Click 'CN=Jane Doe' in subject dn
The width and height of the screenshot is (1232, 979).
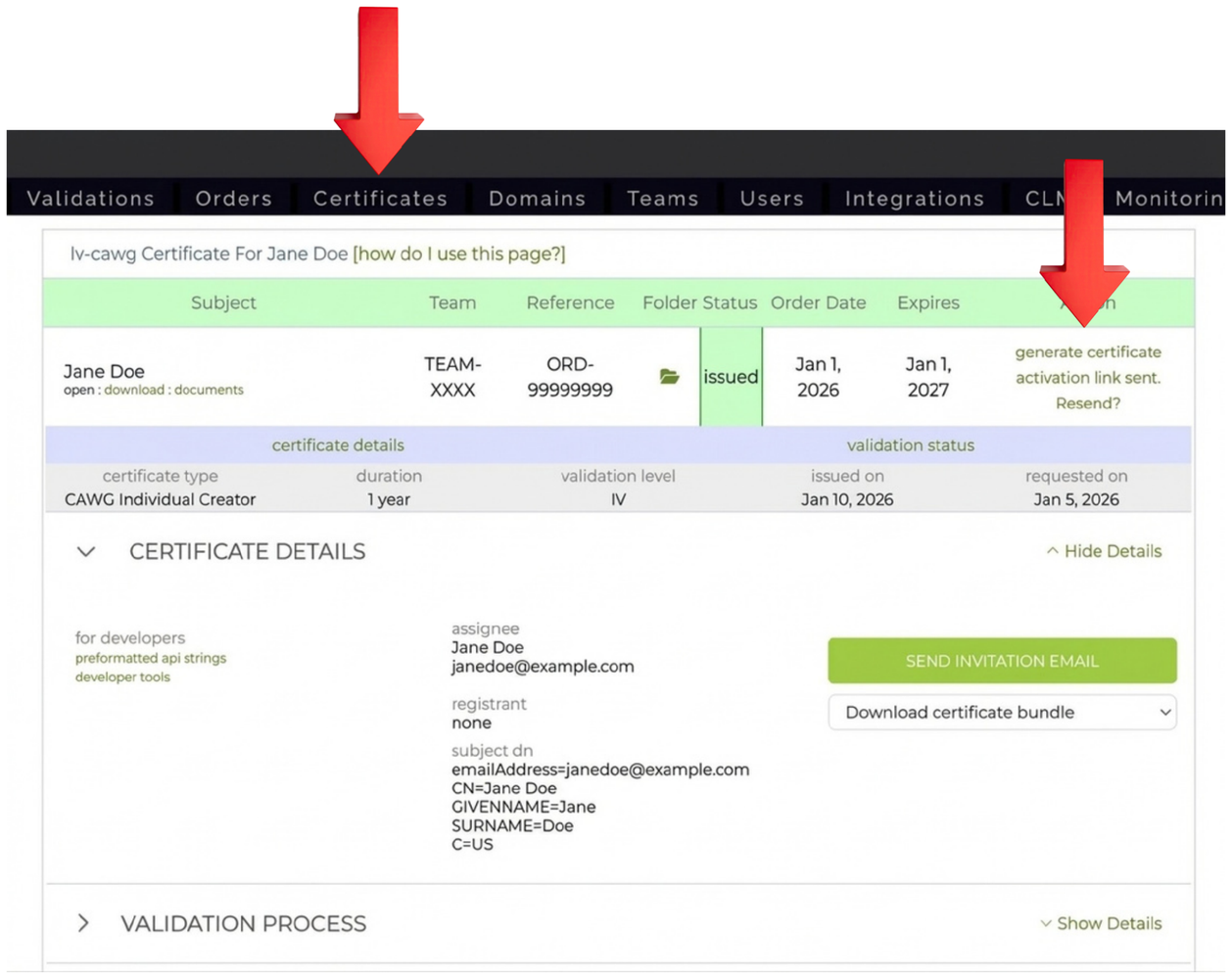[x=503, y=788]
